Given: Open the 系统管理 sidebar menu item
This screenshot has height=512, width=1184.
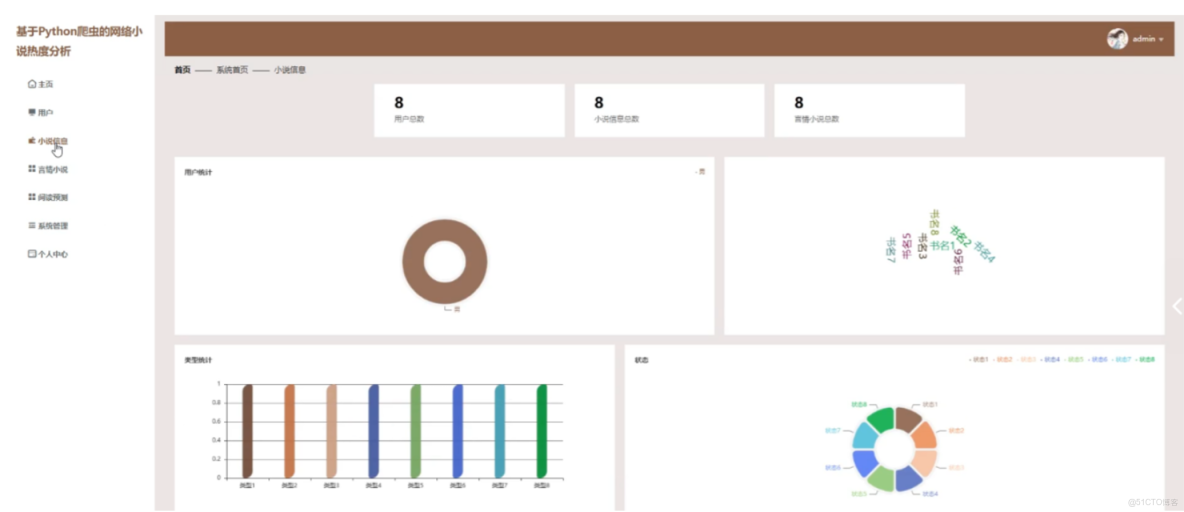Looking at the screenshot, I should pos(48,226).
